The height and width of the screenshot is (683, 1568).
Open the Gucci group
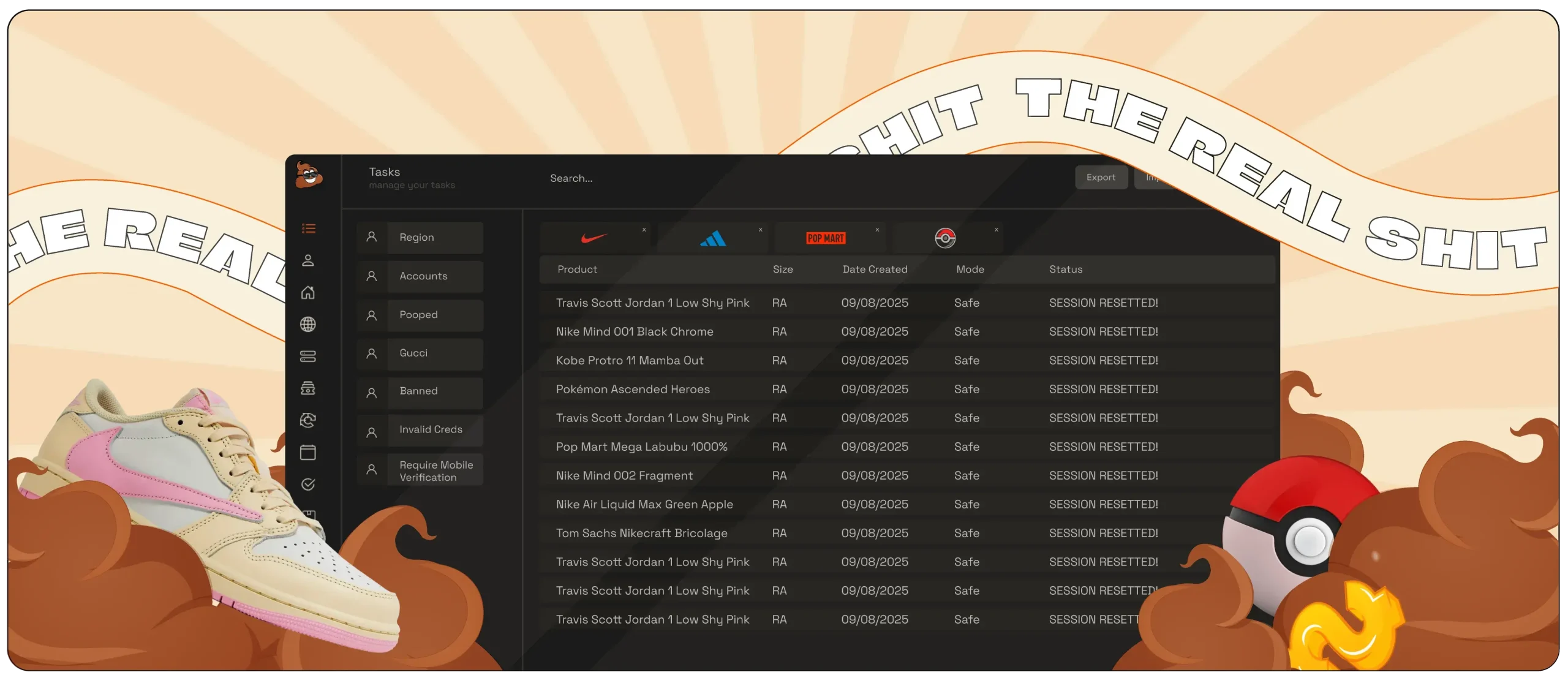(x=420, y=353)
